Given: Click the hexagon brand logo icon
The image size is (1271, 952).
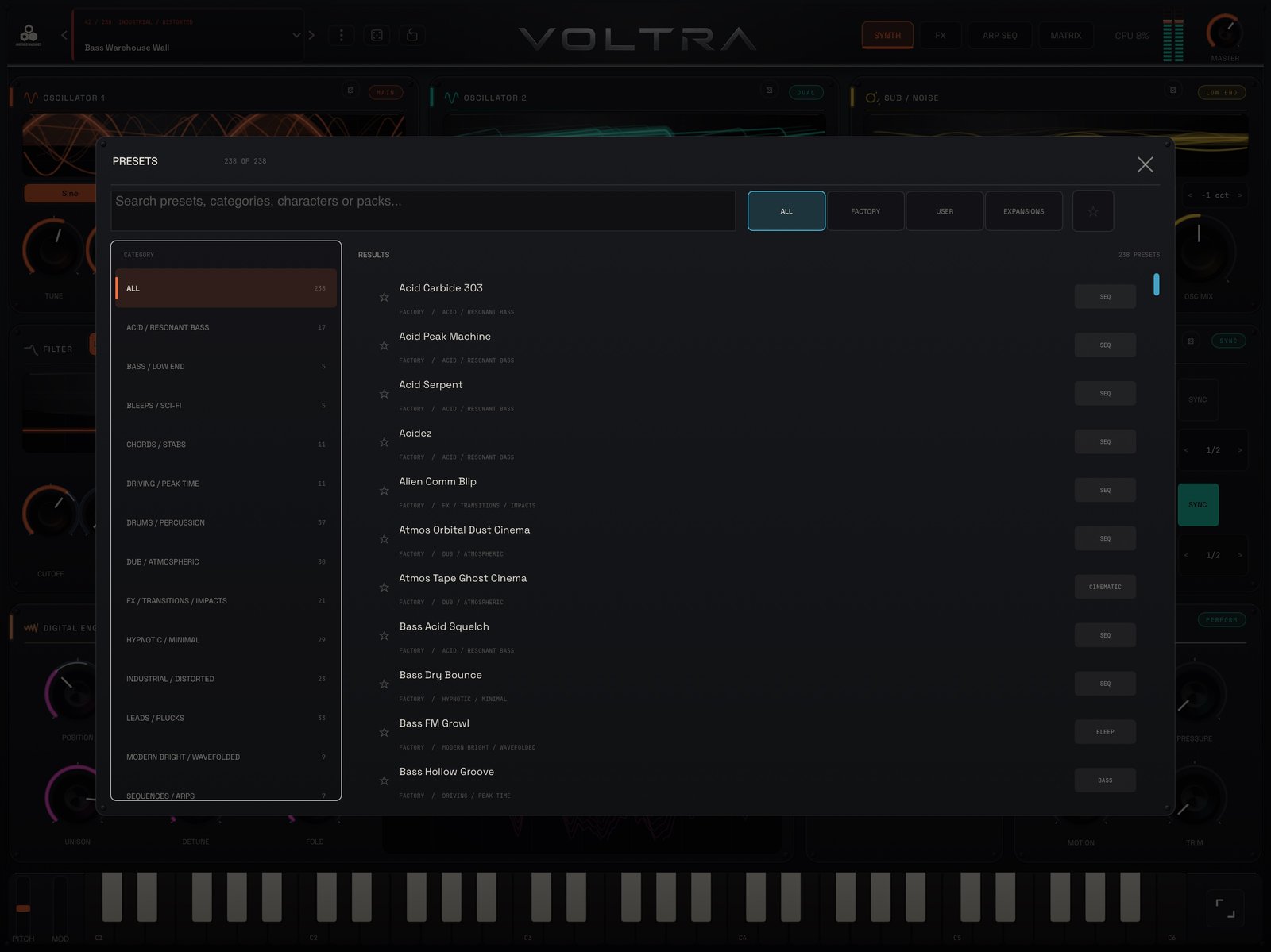Looking at the screenshot, I should [x=29, y=34].
